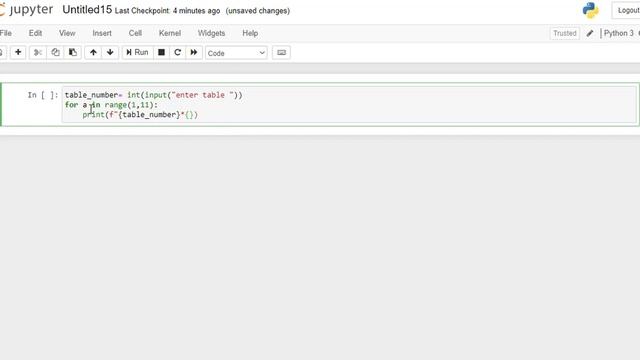Click the Python 3 kernel name
640x360 pixels.
619,33
